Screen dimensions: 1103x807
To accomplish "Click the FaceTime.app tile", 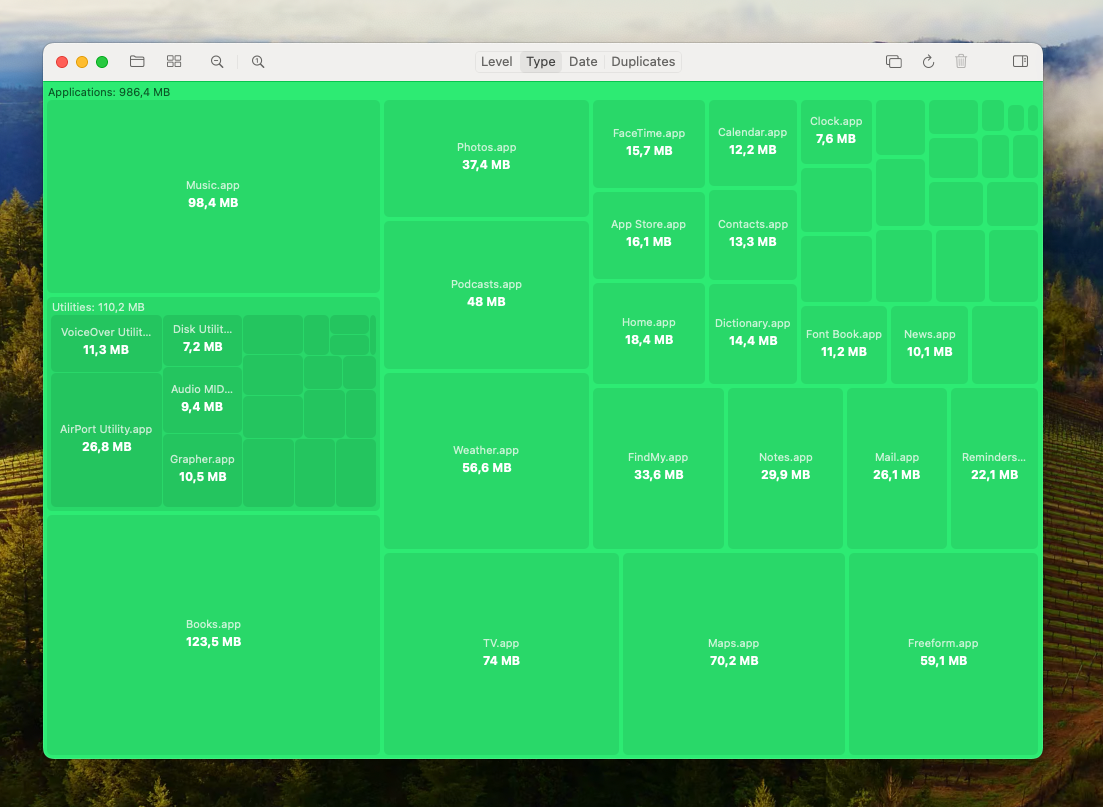I will click(x=649, y=144).
